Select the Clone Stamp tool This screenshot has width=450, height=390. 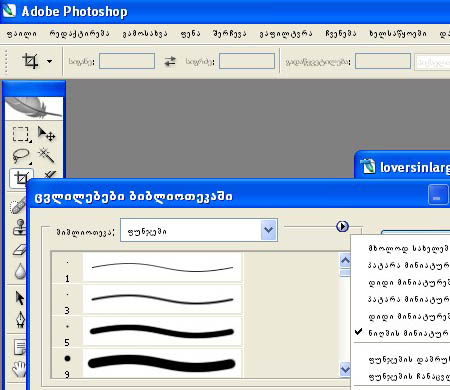coord(20,228)
